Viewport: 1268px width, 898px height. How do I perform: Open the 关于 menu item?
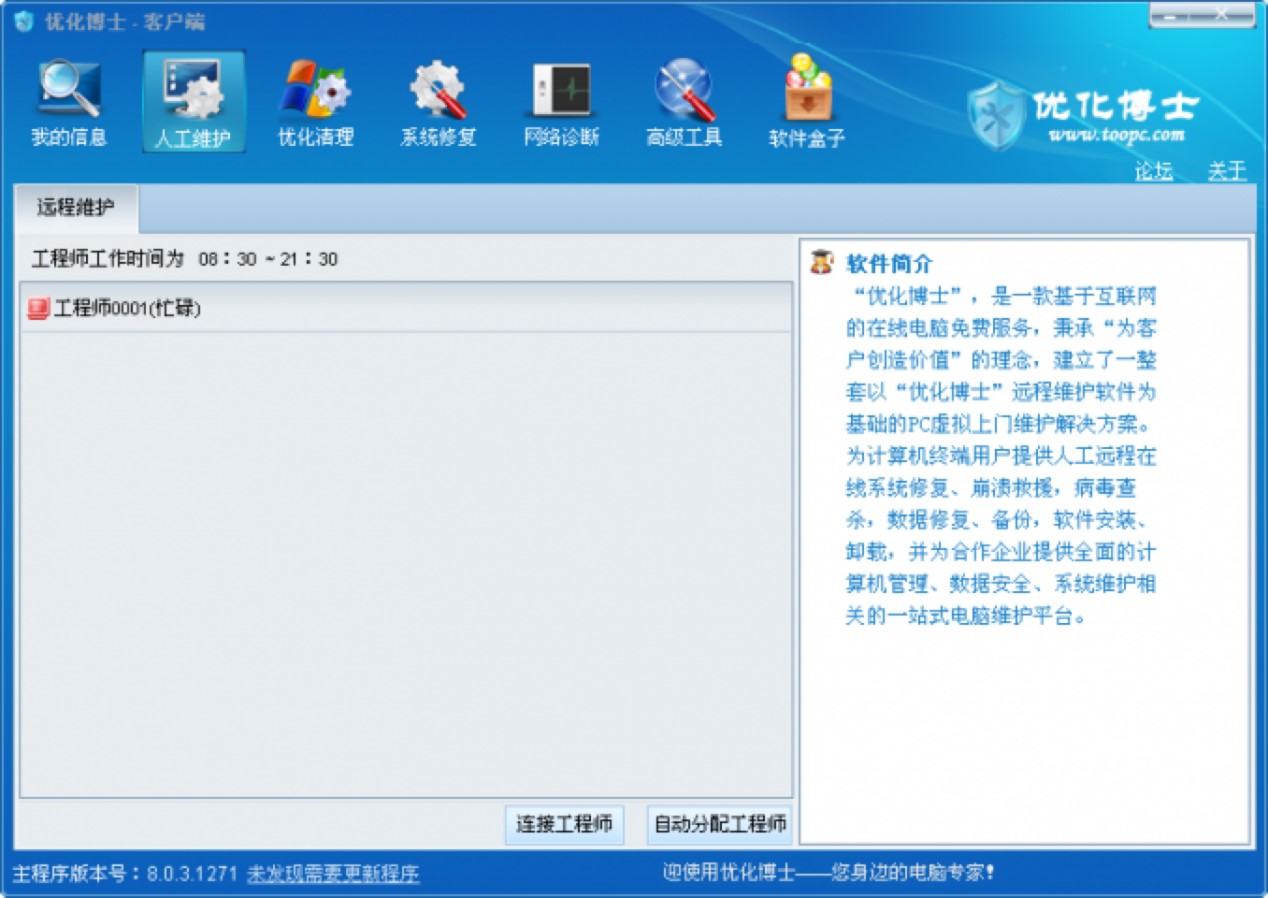[x=1226, y=172]
